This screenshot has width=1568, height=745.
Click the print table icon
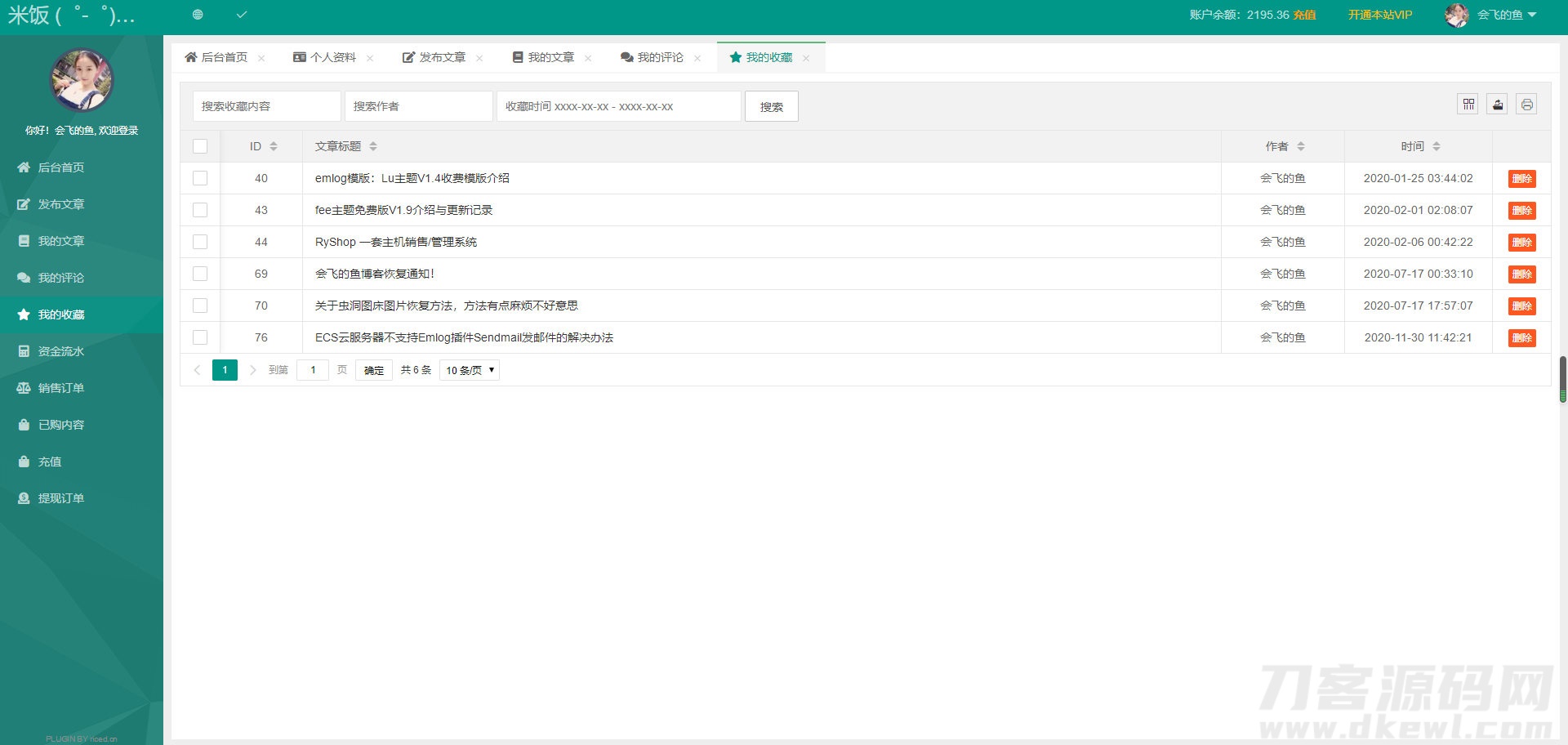pyautogui.click(x=1526, y=105)
